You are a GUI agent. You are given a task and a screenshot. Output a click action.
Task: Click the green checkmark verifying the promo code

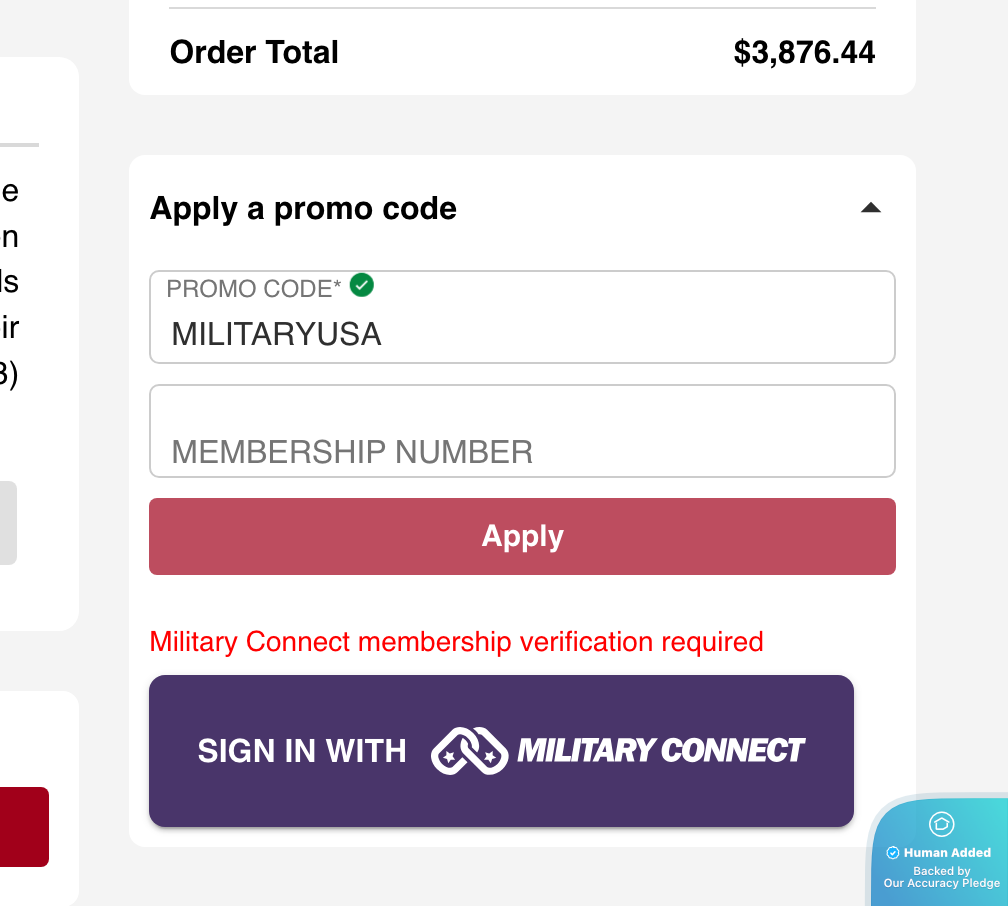[x=361, y=285]
